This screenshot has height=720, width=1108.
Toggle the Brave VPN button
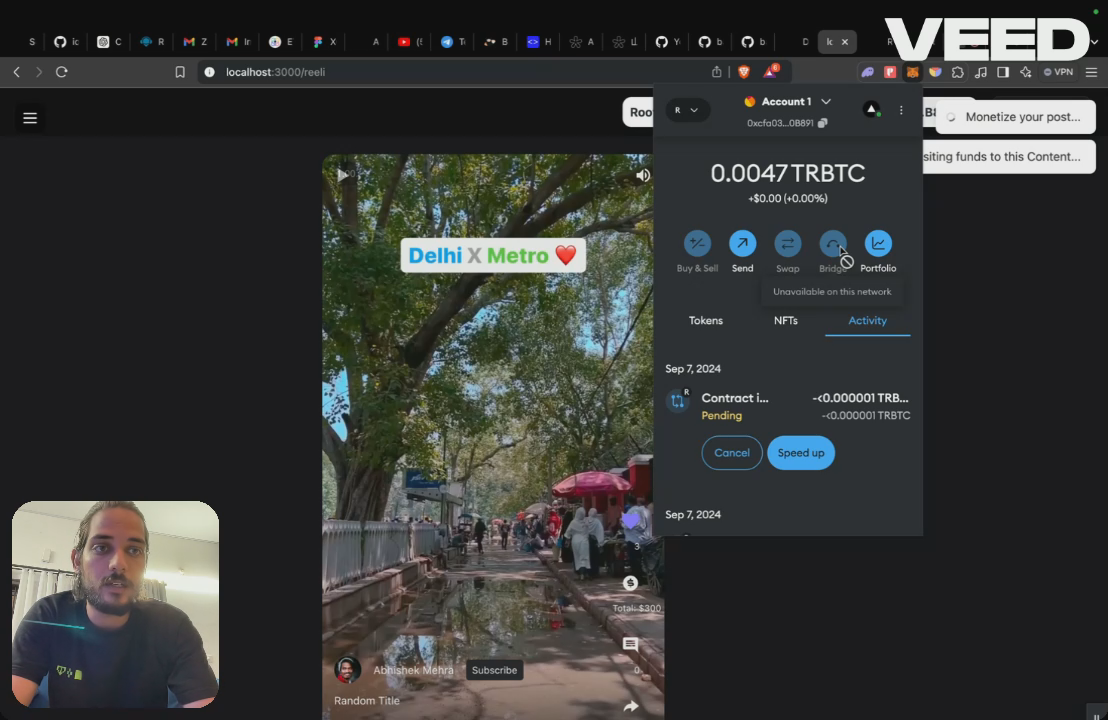tap(1058, 72)
